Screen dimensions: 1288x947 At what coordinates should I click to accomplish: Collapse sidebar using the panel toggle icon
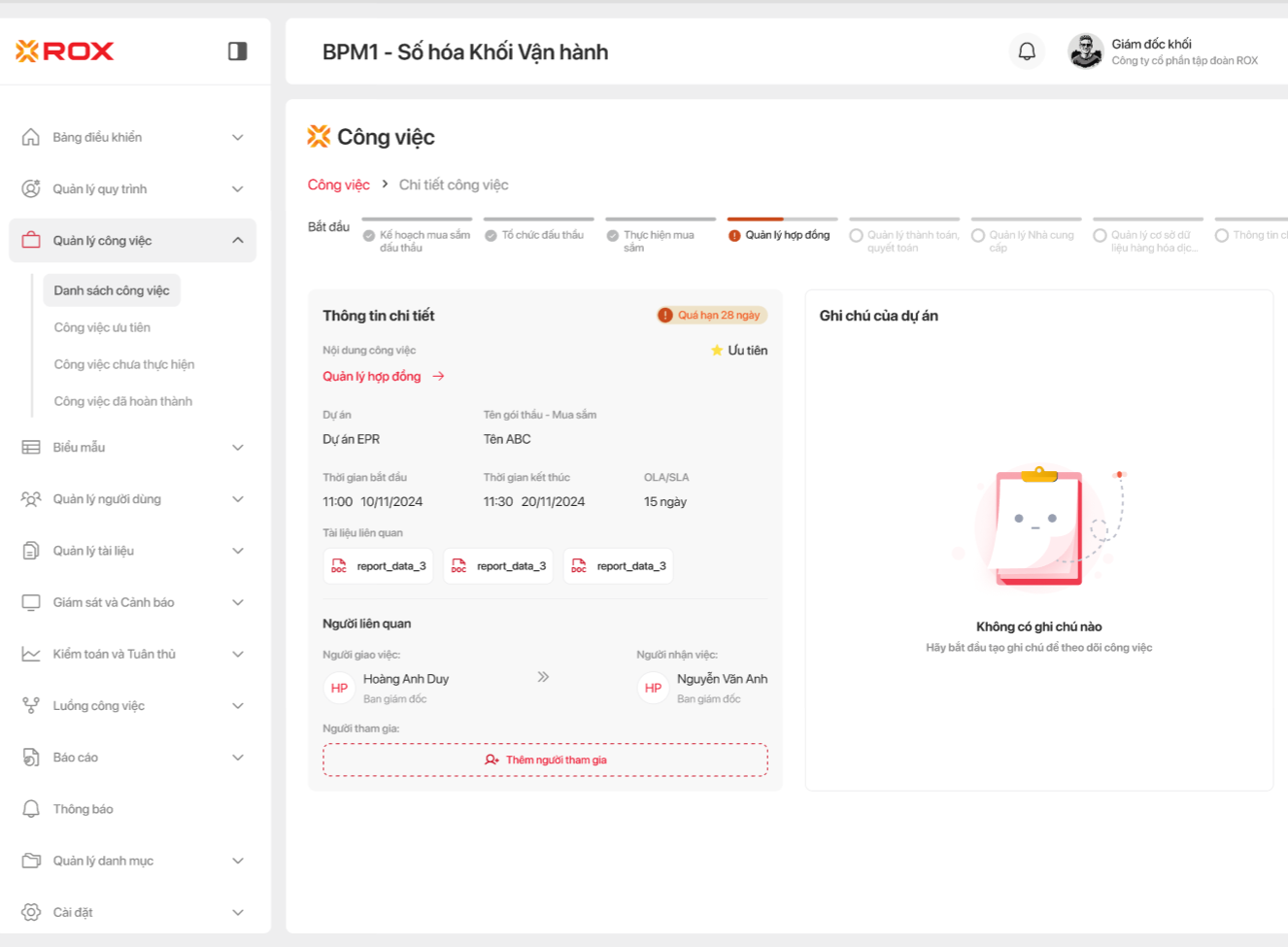tap(237, 51)
